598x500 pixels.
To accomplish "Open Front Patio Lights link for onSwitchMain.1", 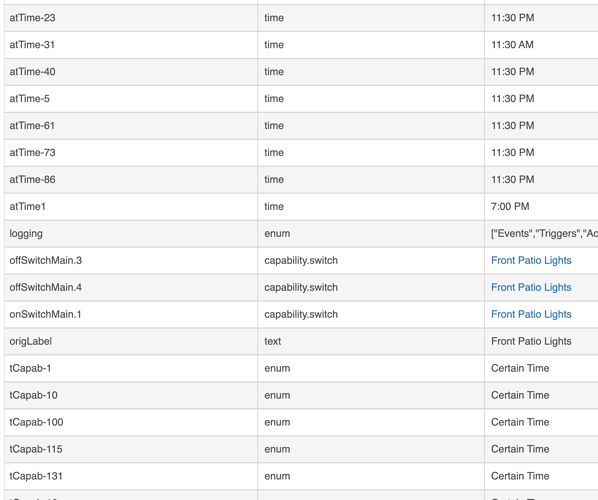I will click(x=531, y=314).
